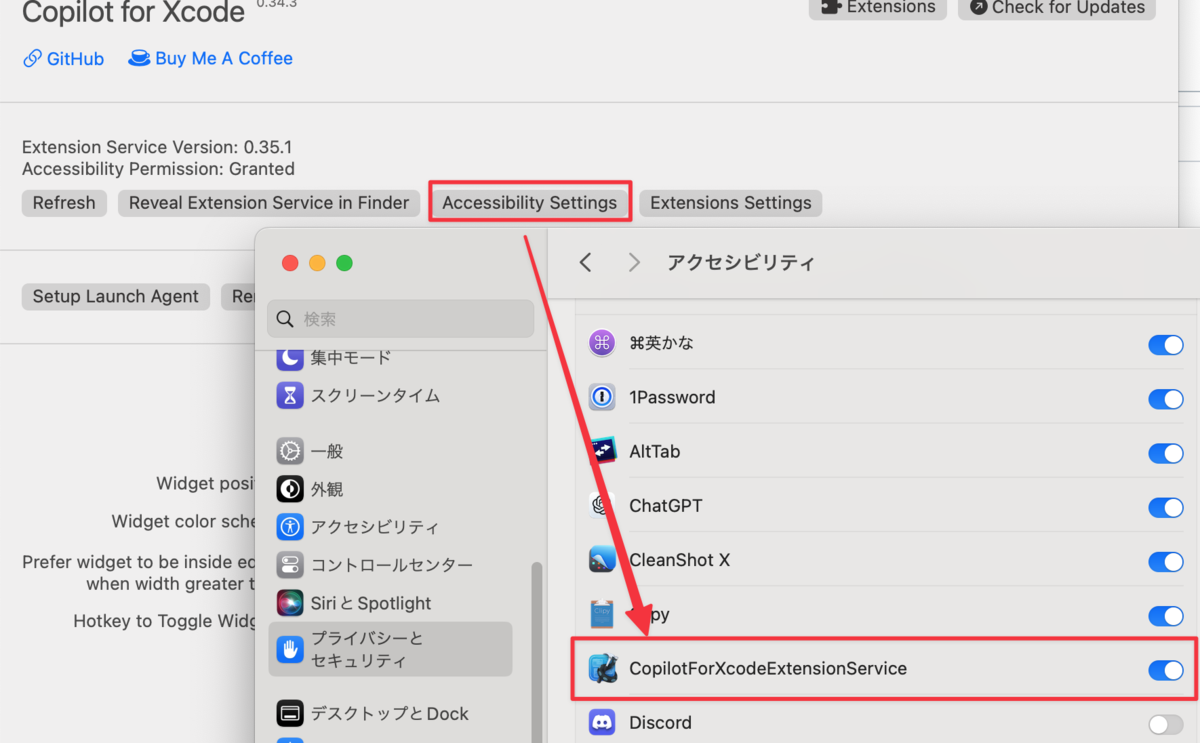Select コントロールセンター in the sidebar
1200x743 pixels.
point(375,565)
